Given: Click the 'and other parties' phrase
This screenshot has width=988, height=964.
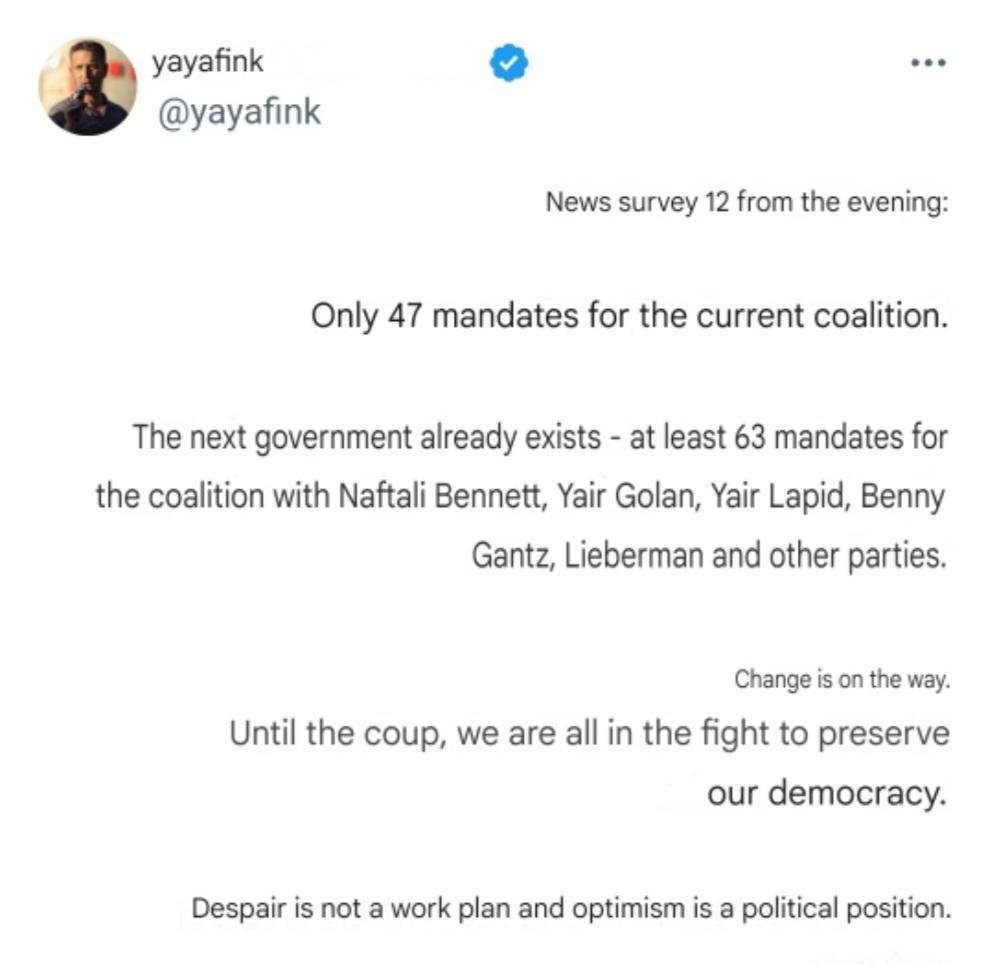Looking at the screenshot, I should pos(830,556).
